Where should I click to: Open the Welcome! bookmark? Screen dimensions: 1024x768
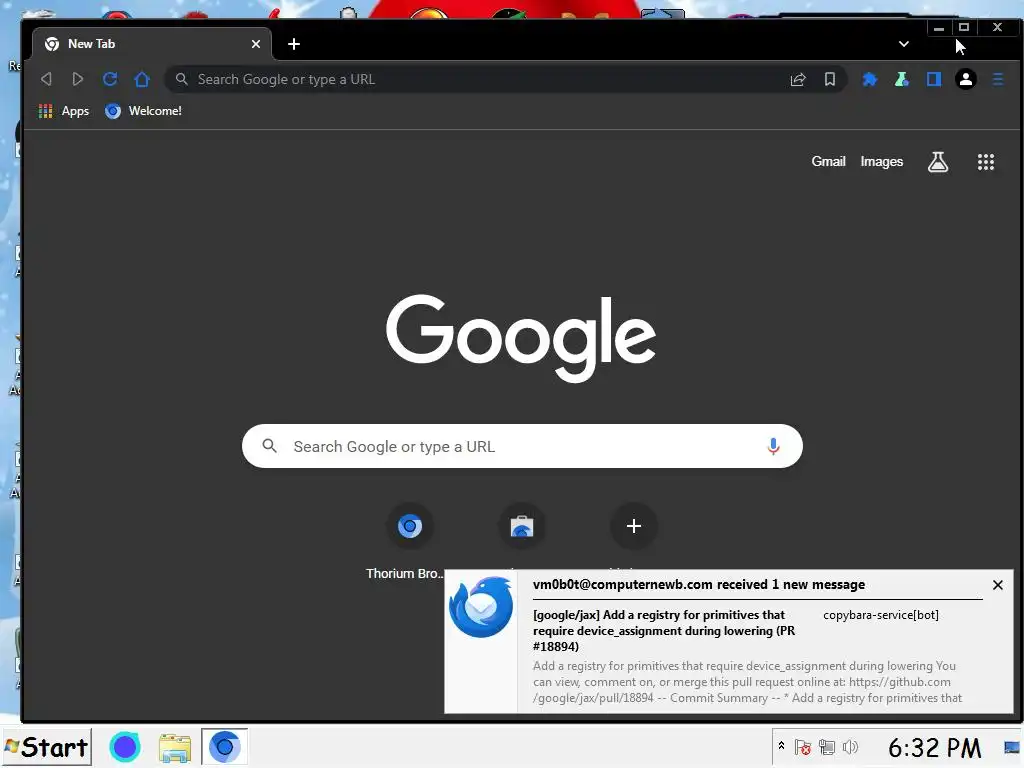pyautogui.click(x=144, y=111)
